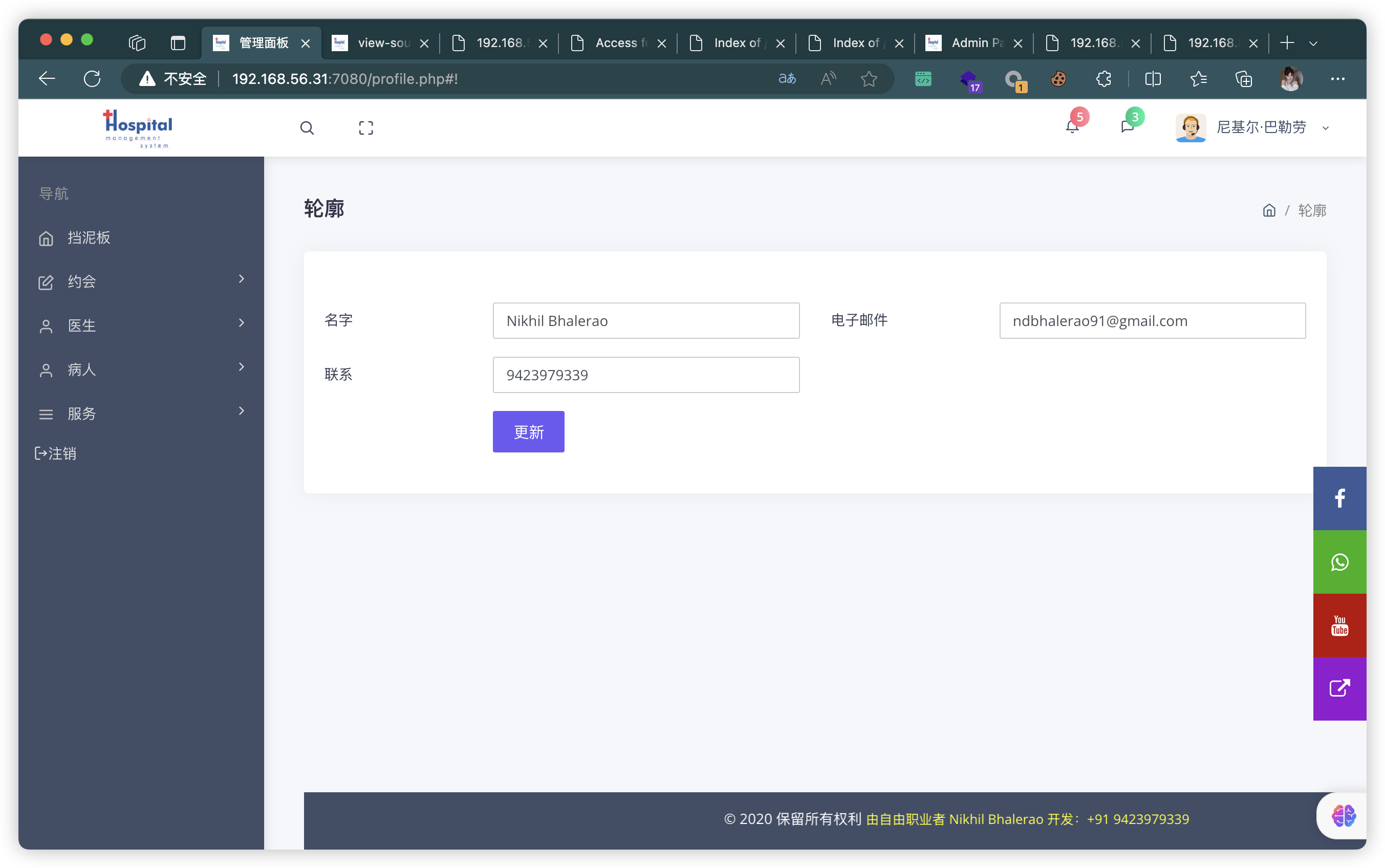Expand the 服务 (Services) sidebar section
This screenshot has height=868, width=1385.
point(143,412)
